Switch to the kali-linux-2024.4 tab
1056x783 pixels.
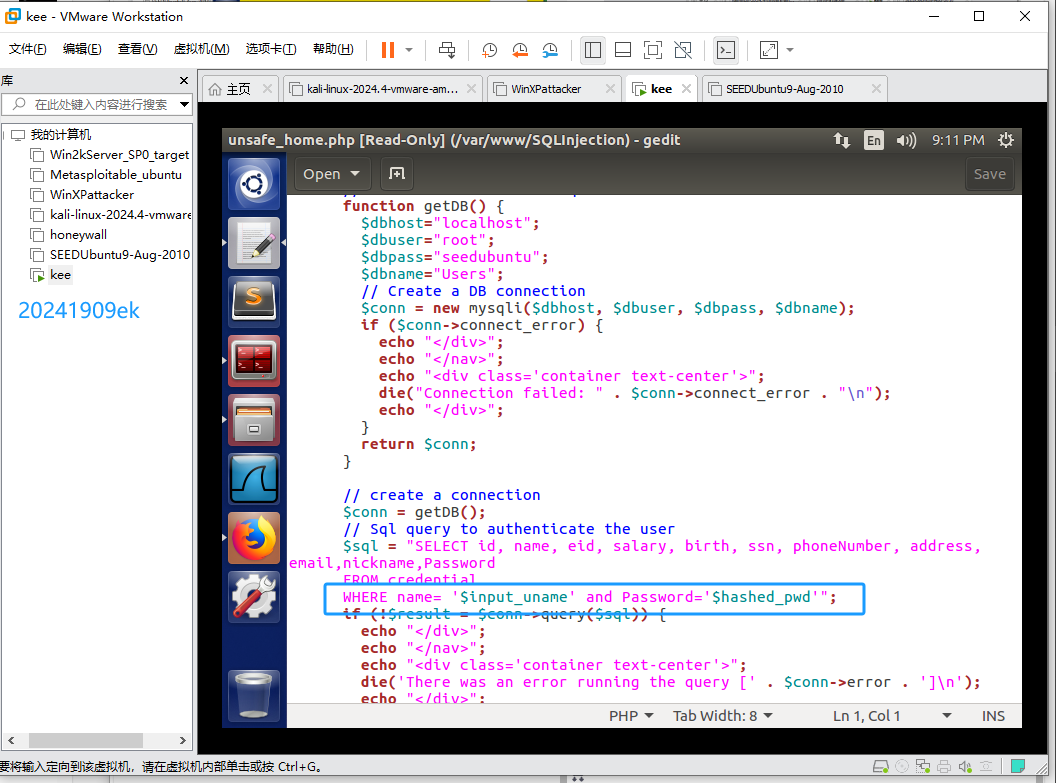pos(382,89)
